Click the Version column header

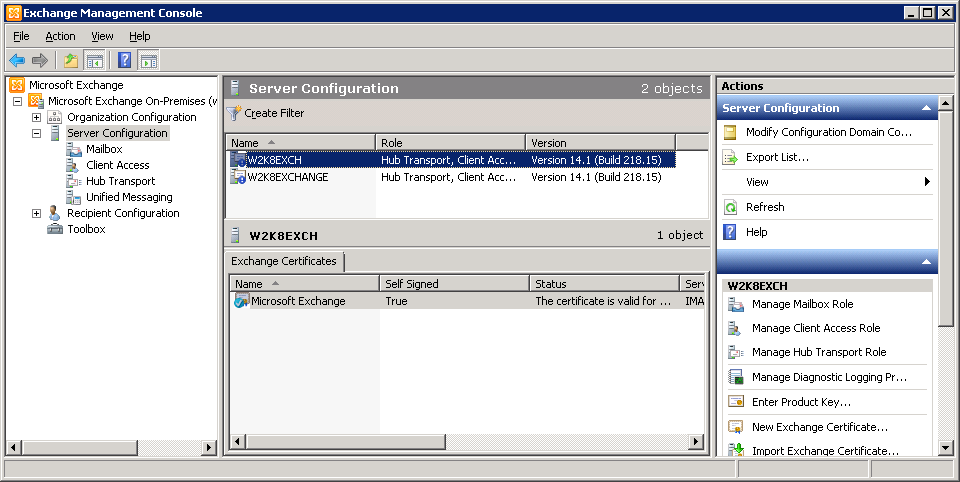[x=601, y=143]
